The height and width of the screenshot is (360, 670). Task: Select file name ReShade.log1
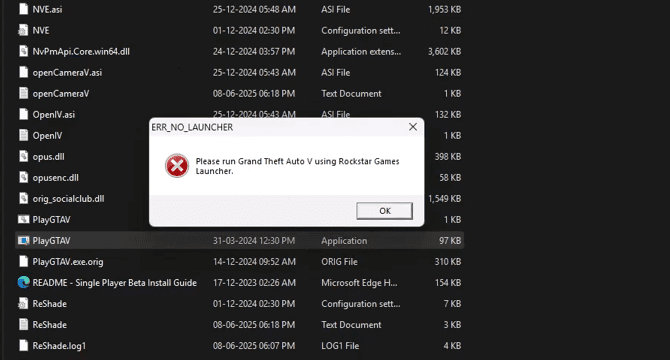[x=59, y=346]
